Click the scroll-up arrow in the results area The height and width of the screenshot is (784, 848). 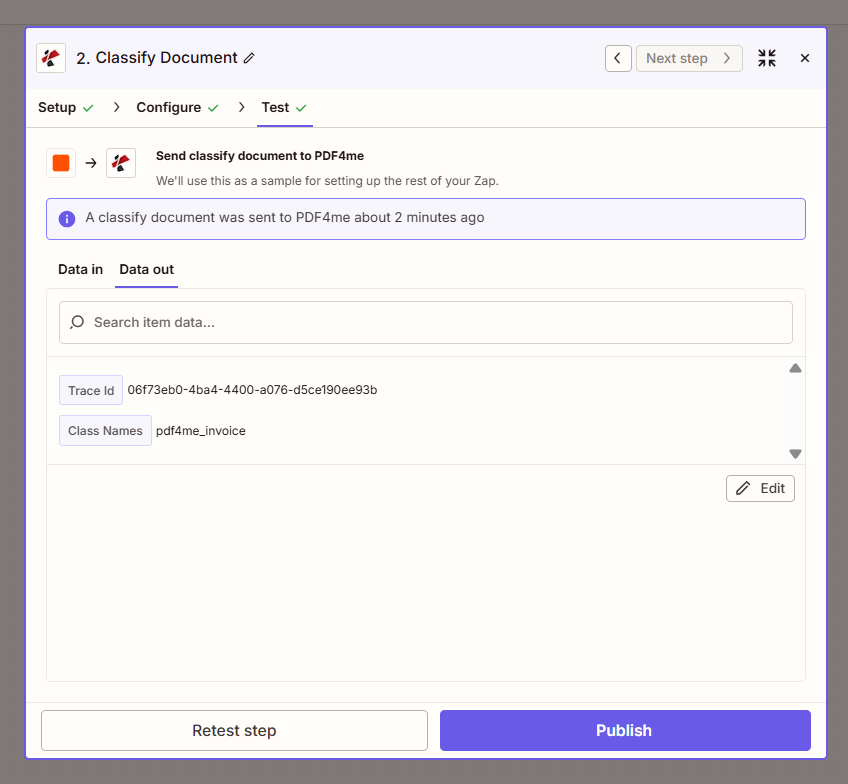click(x=795, y=368)
